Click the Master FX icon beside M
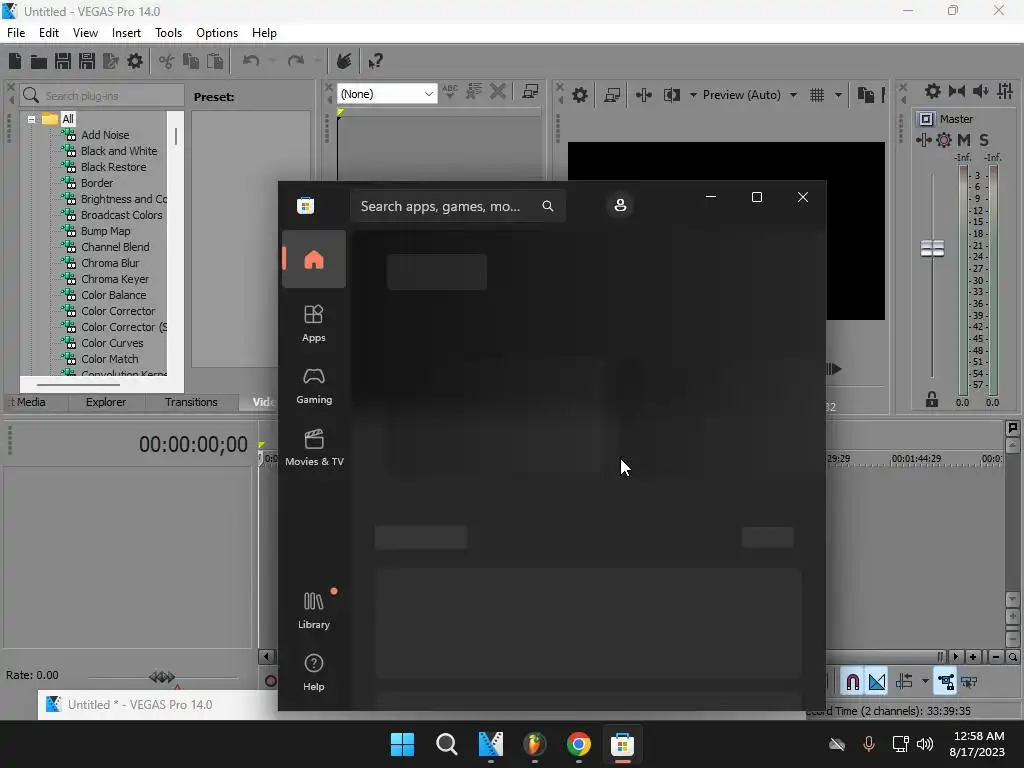The image size is (1024, 768). [923, 140]
